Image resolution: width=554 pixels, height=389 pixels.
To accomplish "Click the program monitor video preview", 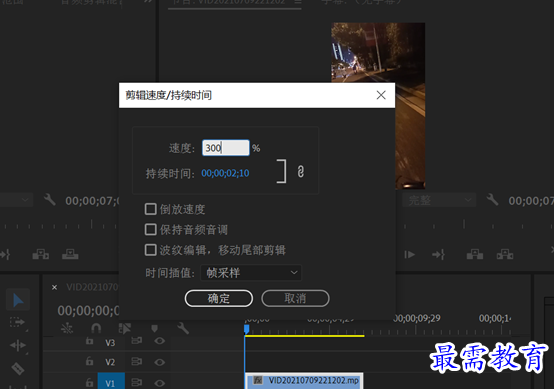I will 378,105.
